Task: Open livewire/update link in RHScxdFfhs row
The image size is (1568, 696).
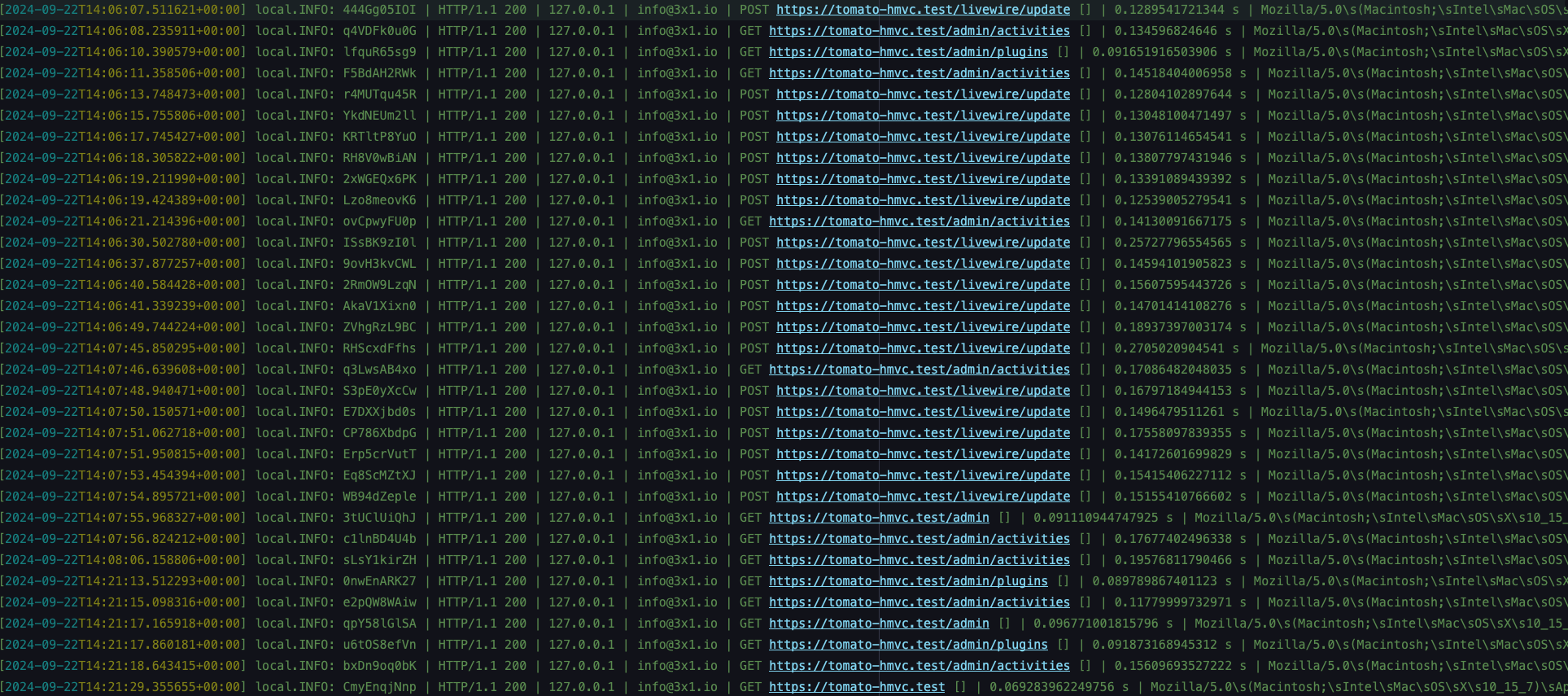Action: point(923,348)
